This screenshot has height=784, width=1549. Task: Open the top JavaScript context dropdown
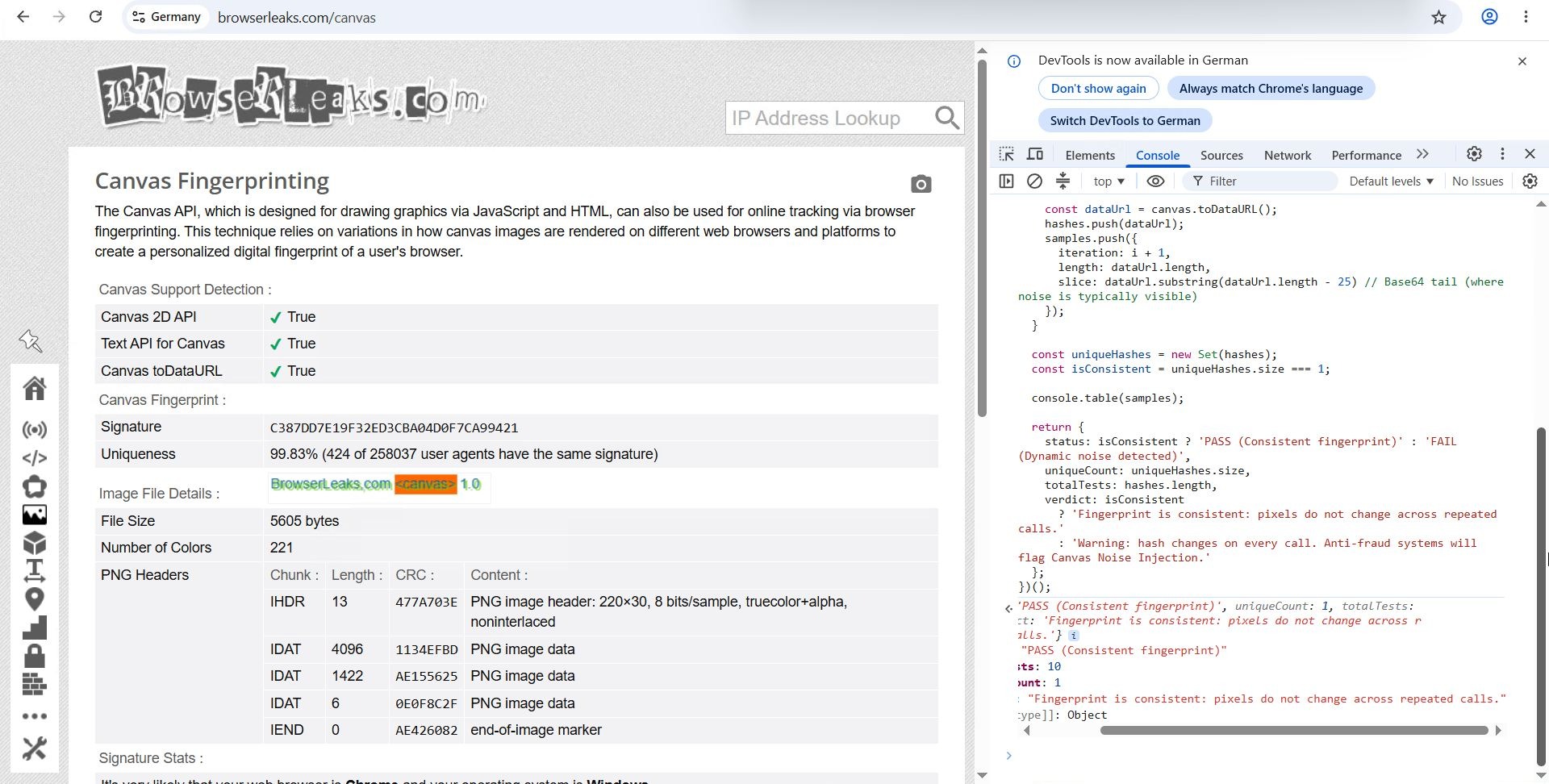1109,181
